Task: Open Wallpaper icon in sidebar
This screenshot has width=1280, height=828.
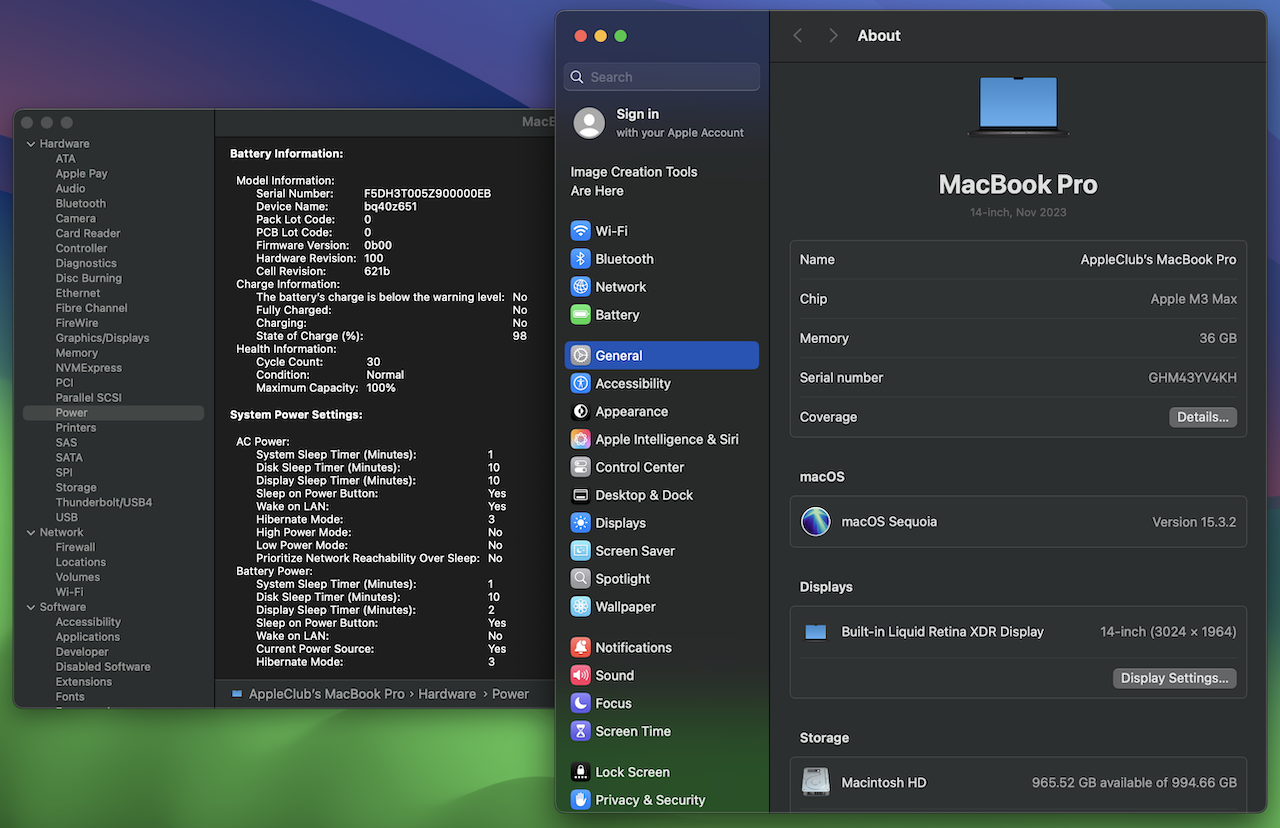Action: coord(580,607)
